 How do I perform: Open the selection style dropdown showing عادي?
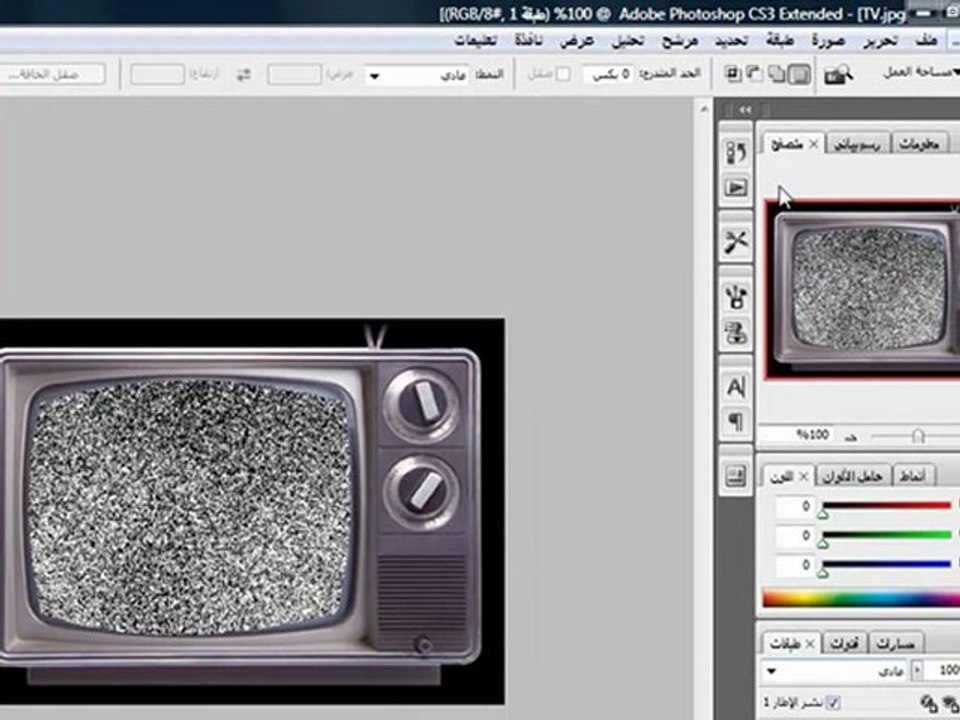coord(418,75)
